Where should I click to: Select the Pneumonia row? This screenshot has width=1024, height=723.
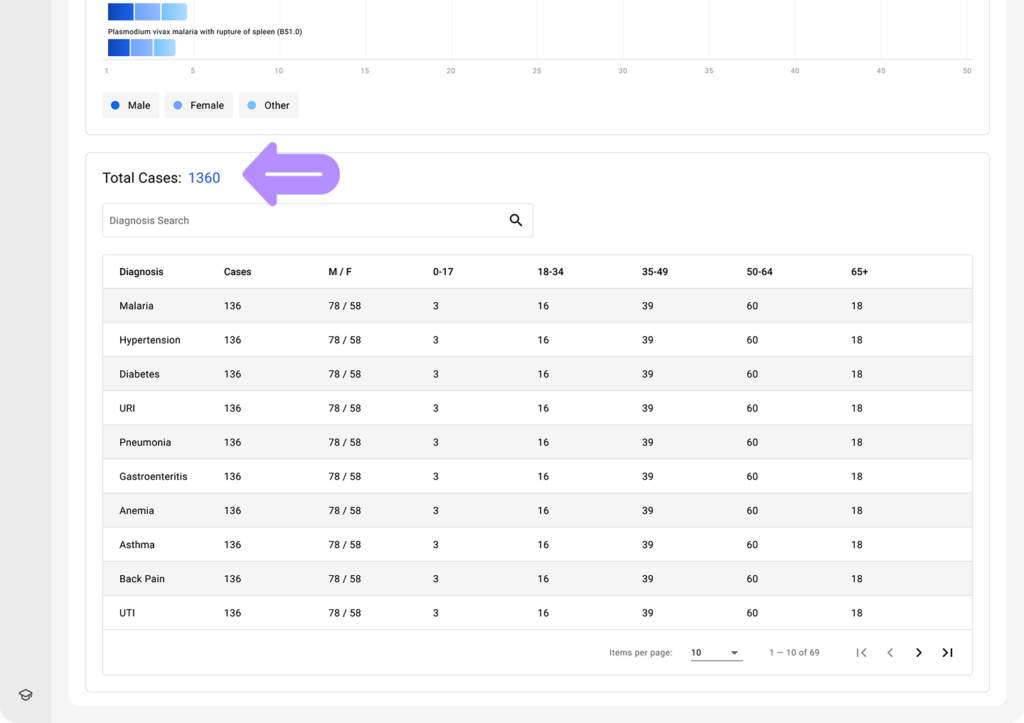537,442
